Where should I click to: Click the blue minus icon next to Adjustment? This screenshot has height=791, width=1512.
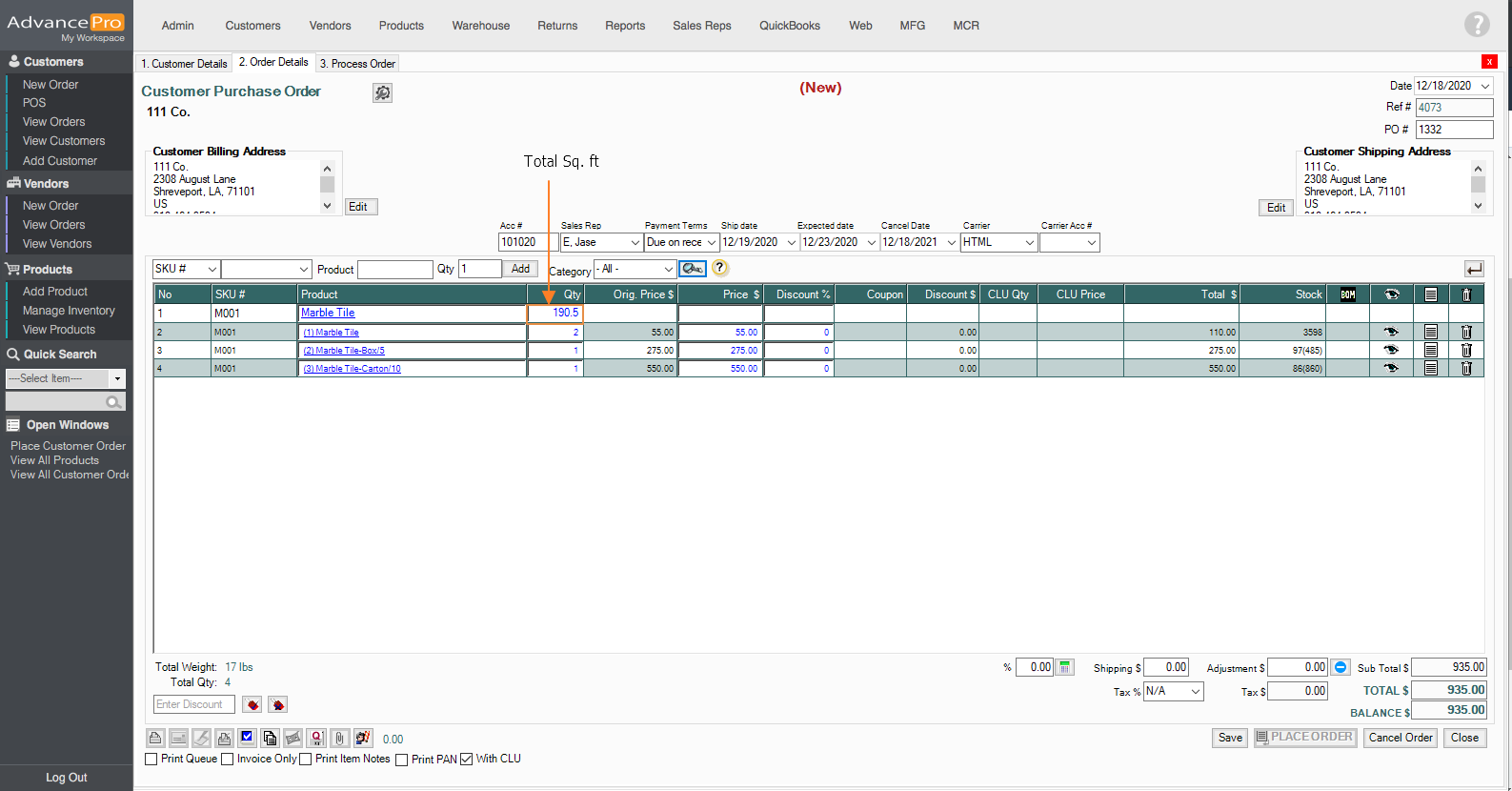[x=1341, y=667]
